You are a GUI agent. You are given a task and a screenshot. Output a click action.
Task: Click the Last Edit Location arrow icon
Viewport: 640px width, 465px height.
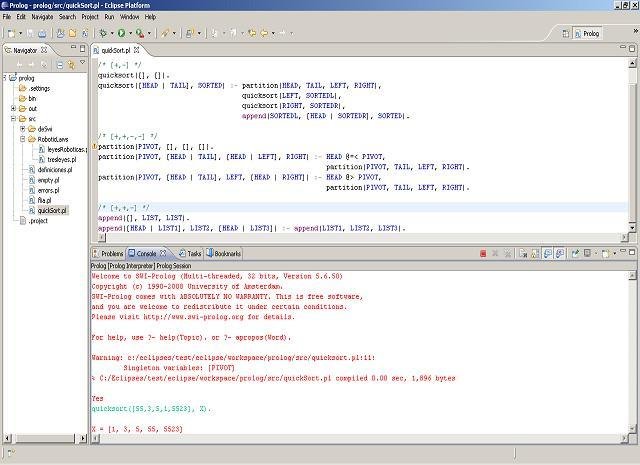point(252,33)
